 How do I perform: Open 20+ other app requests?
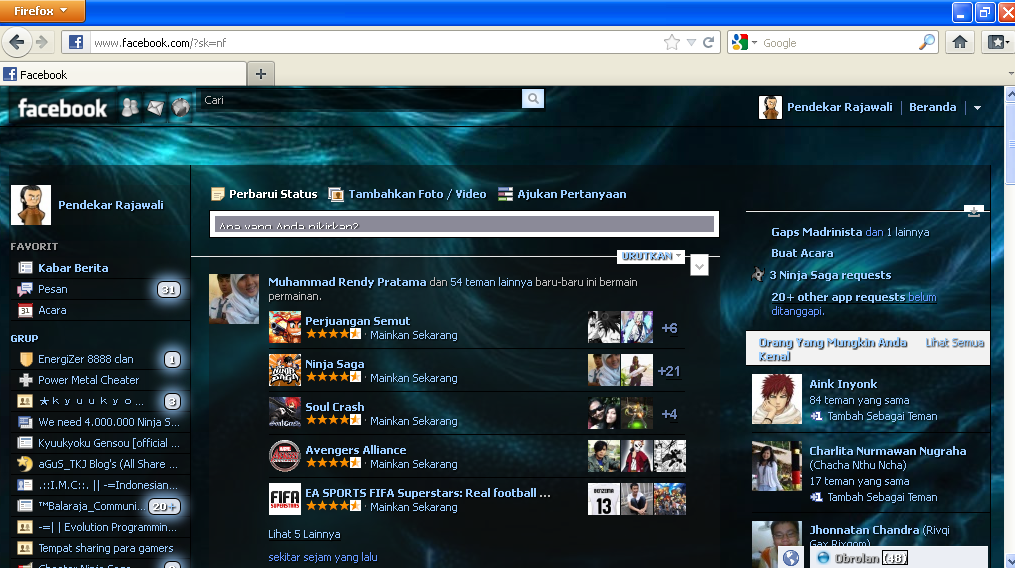(838, 297)
